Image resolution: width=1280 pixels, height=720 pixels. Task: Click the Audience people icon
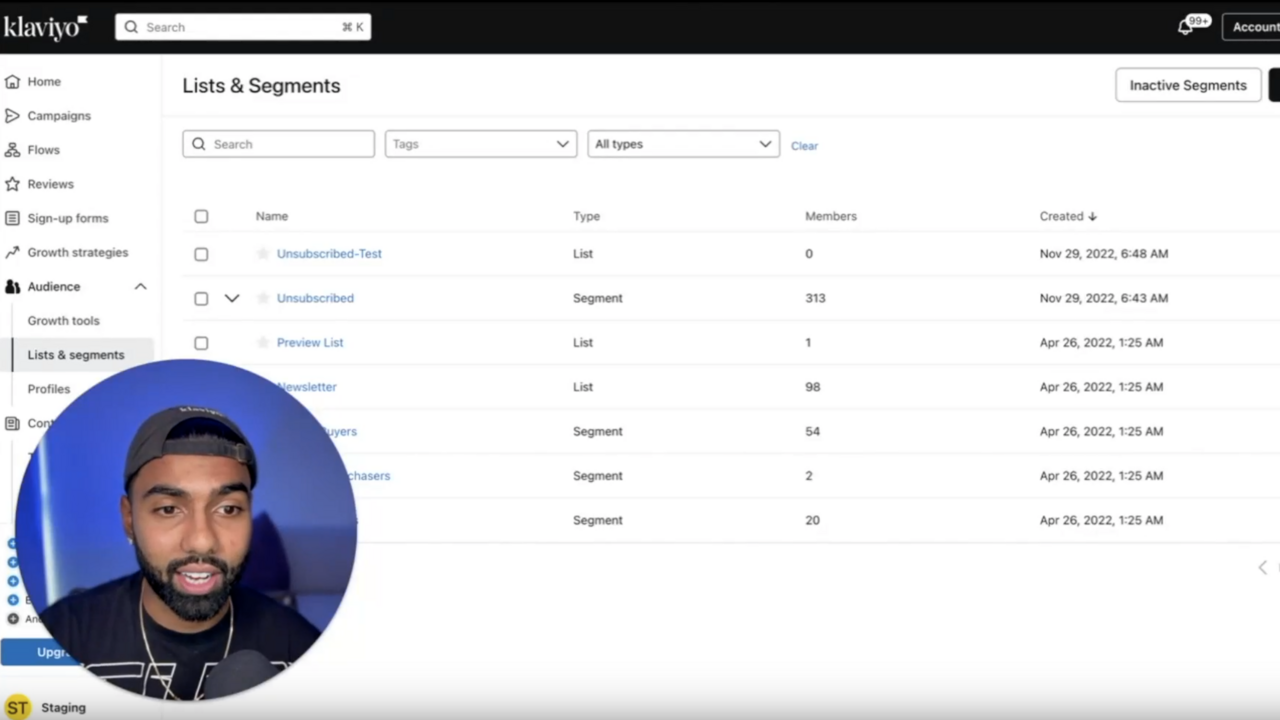point(12,286)
